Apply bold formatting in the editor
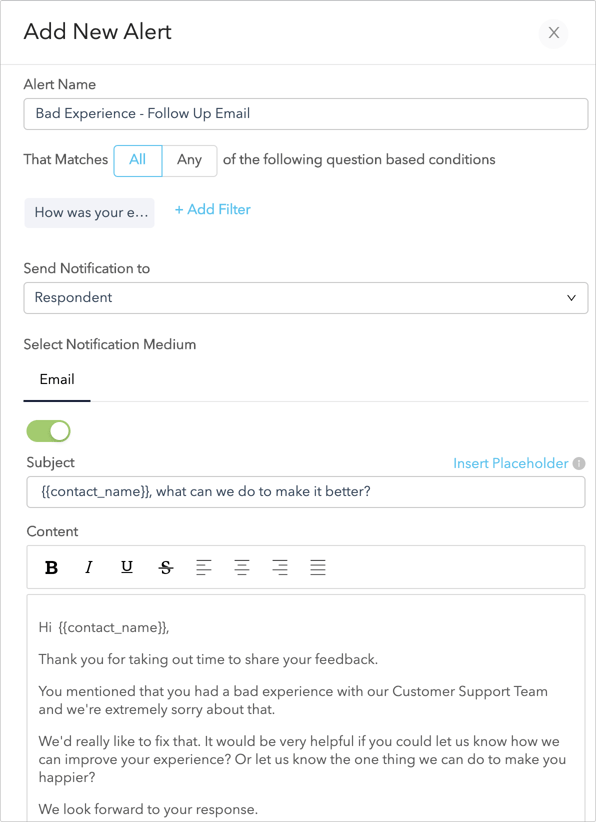This screenshot has width=596, height=822. point(51,567)
